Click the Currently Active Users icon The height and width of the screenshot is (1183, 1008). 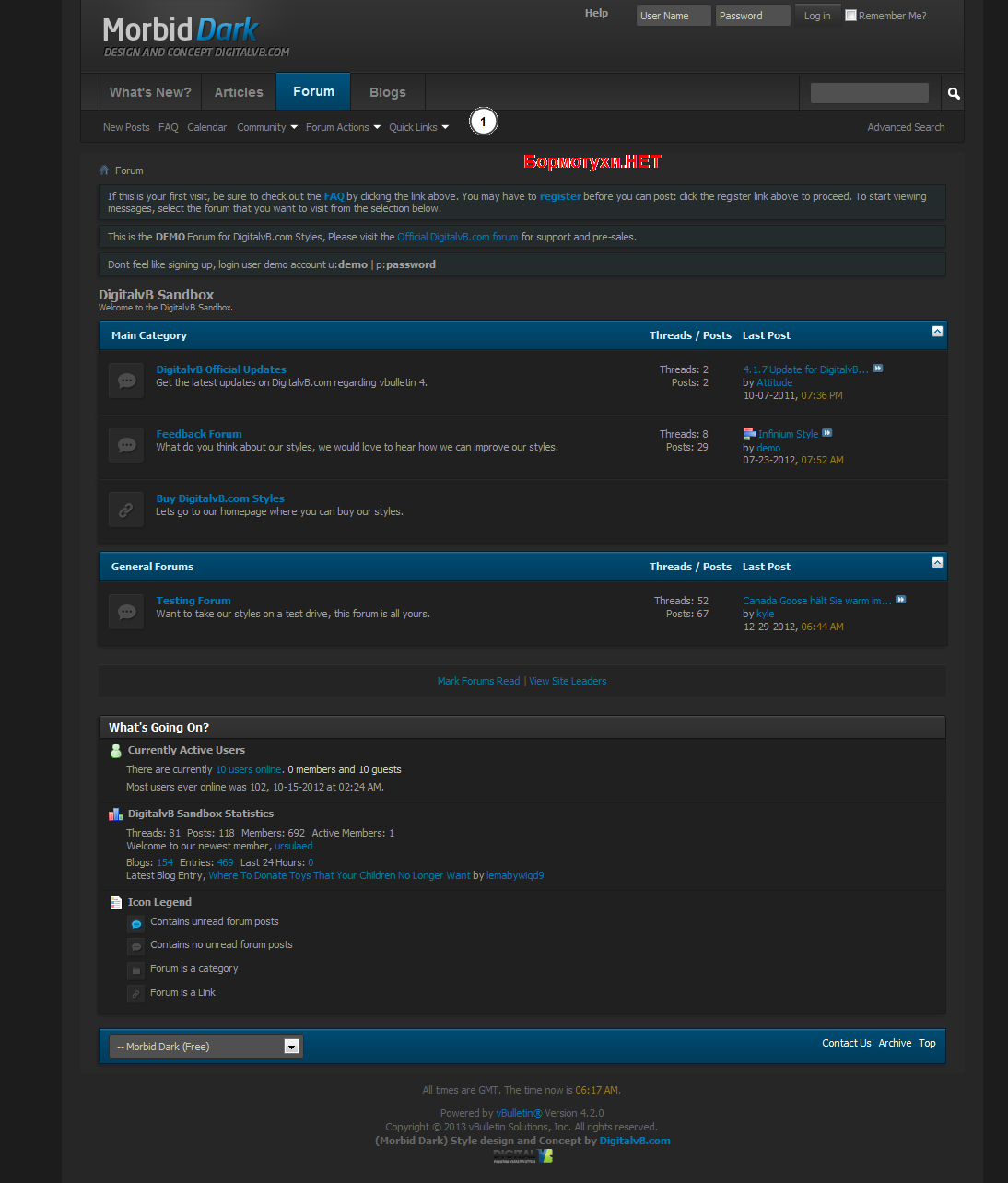pos(116,751)
